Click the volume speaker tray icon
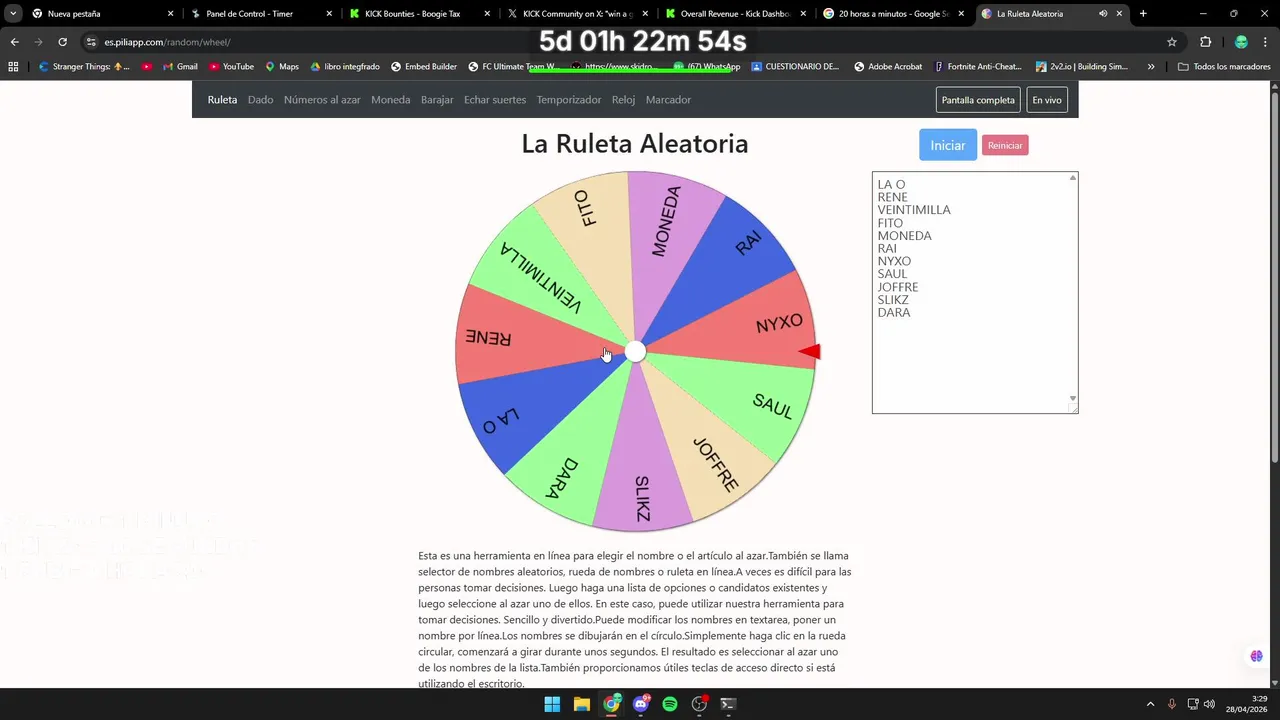The width and height of the screenshot is (1280, 720). click(x=1209, y=704)
